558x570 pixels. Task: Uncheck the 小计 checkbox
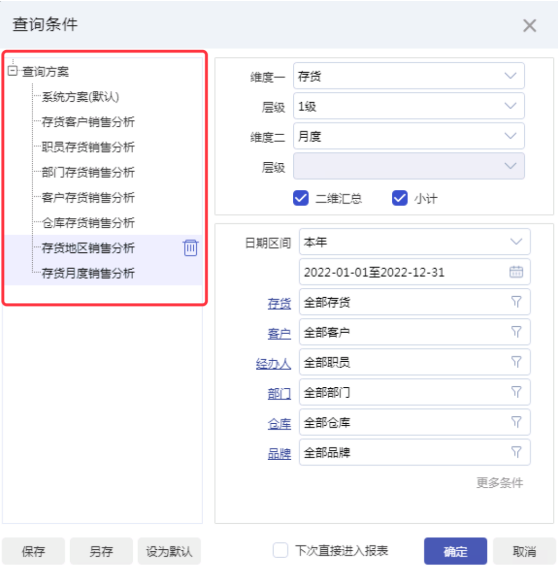click(x=400, y=198)
